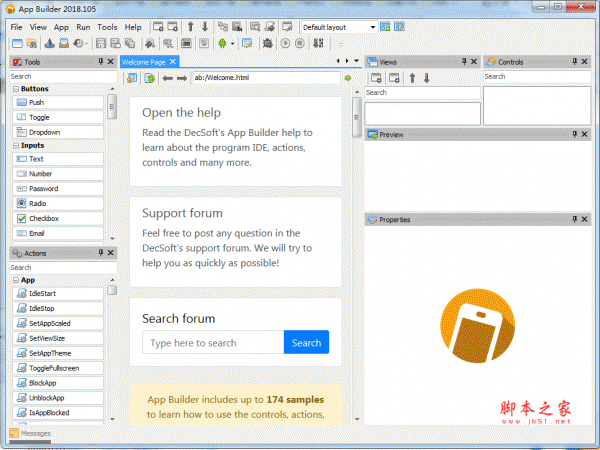Open the tab list dropdown arrow

[x=356, y=61]
